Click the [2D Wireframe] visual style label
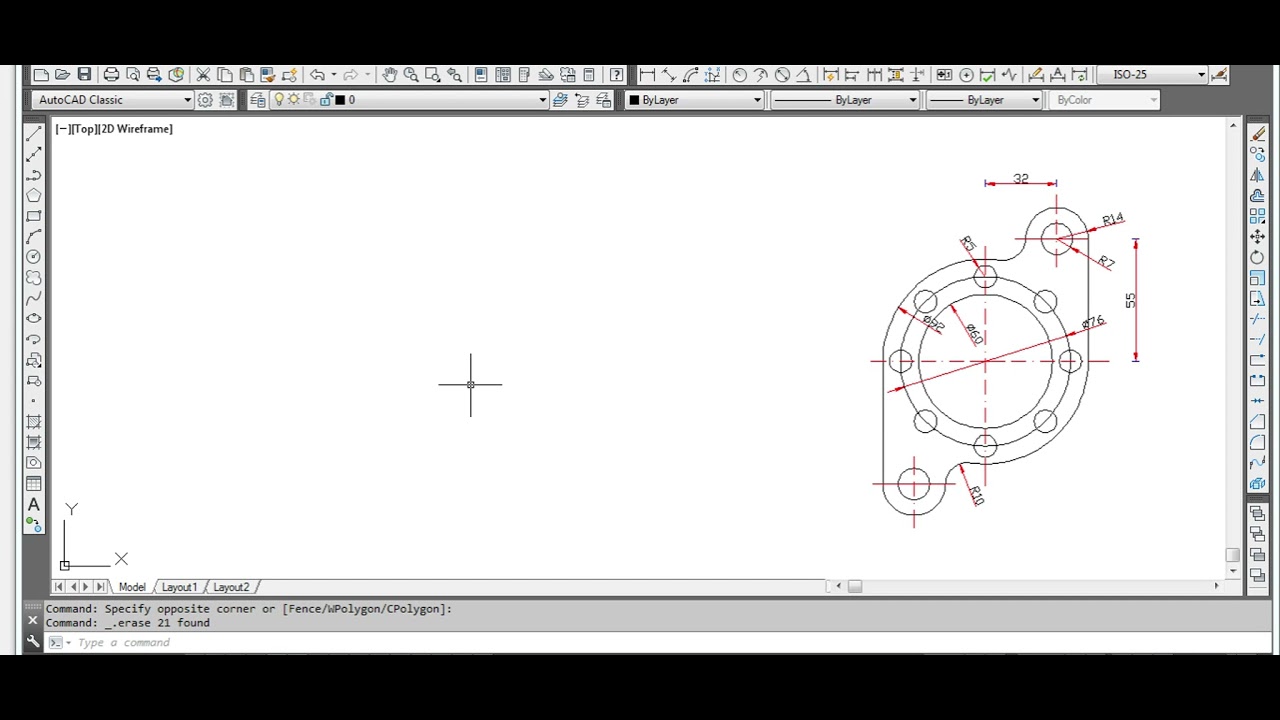The height and width of the screenshot is (720, 1280). [135, 129]
